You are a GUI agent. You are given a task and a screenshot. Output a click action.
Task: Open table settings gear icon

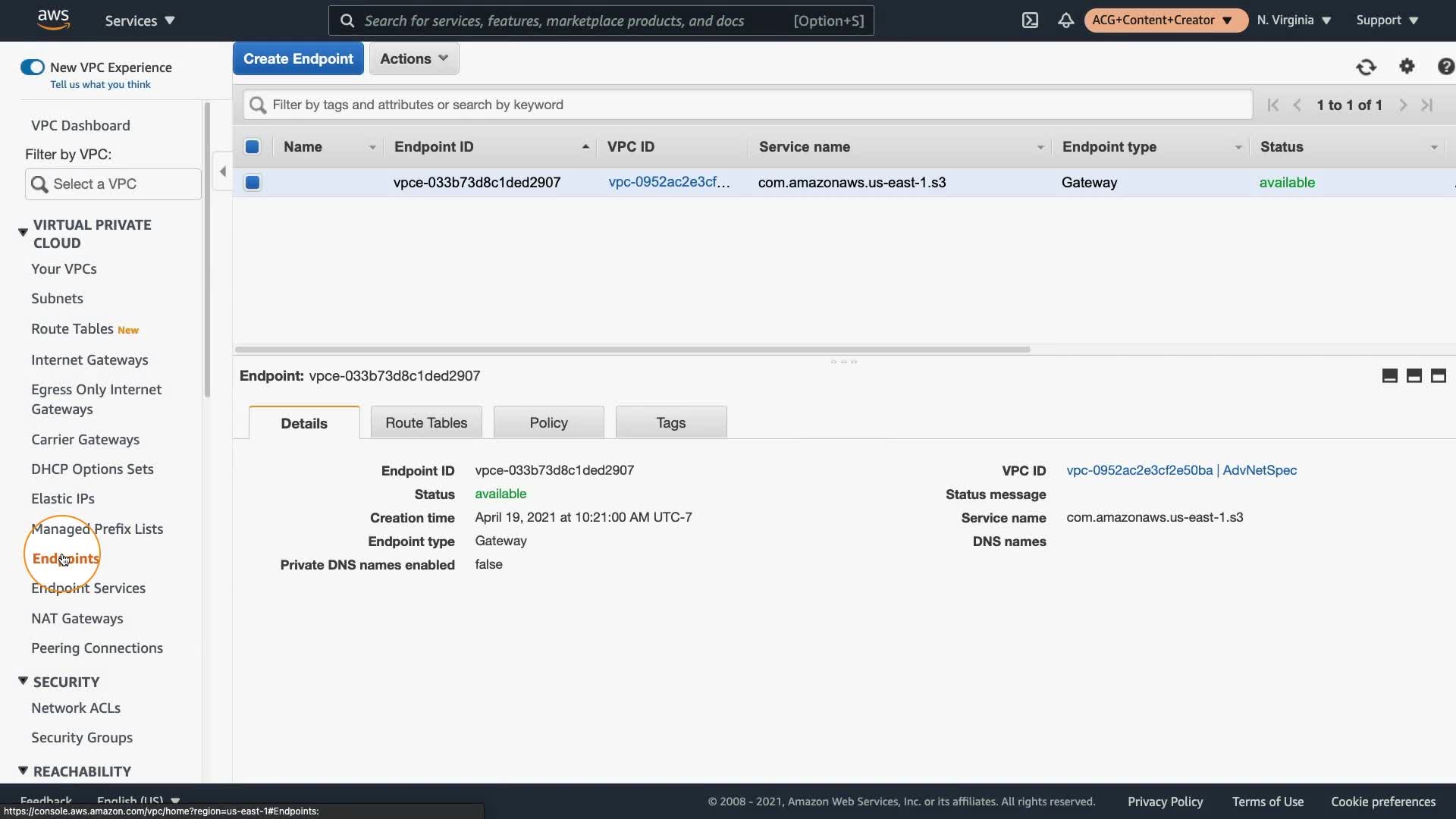tap(1407, 67)
